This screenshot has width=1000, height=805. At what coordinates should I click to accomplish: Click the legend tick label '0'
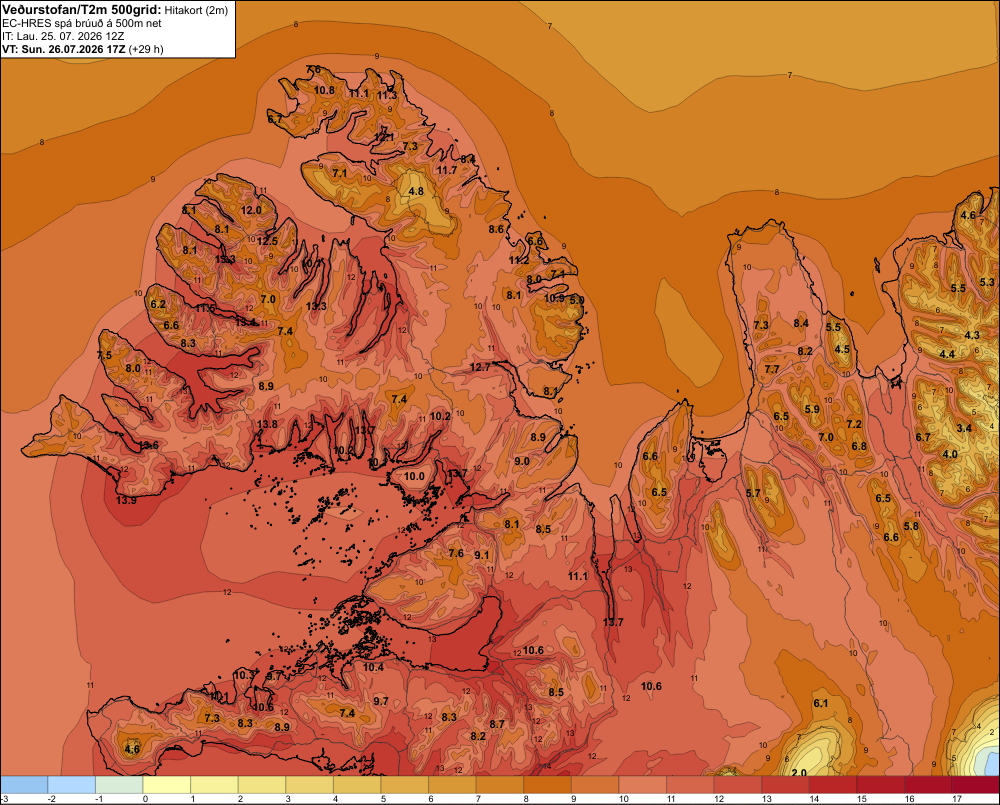[146, 799]
